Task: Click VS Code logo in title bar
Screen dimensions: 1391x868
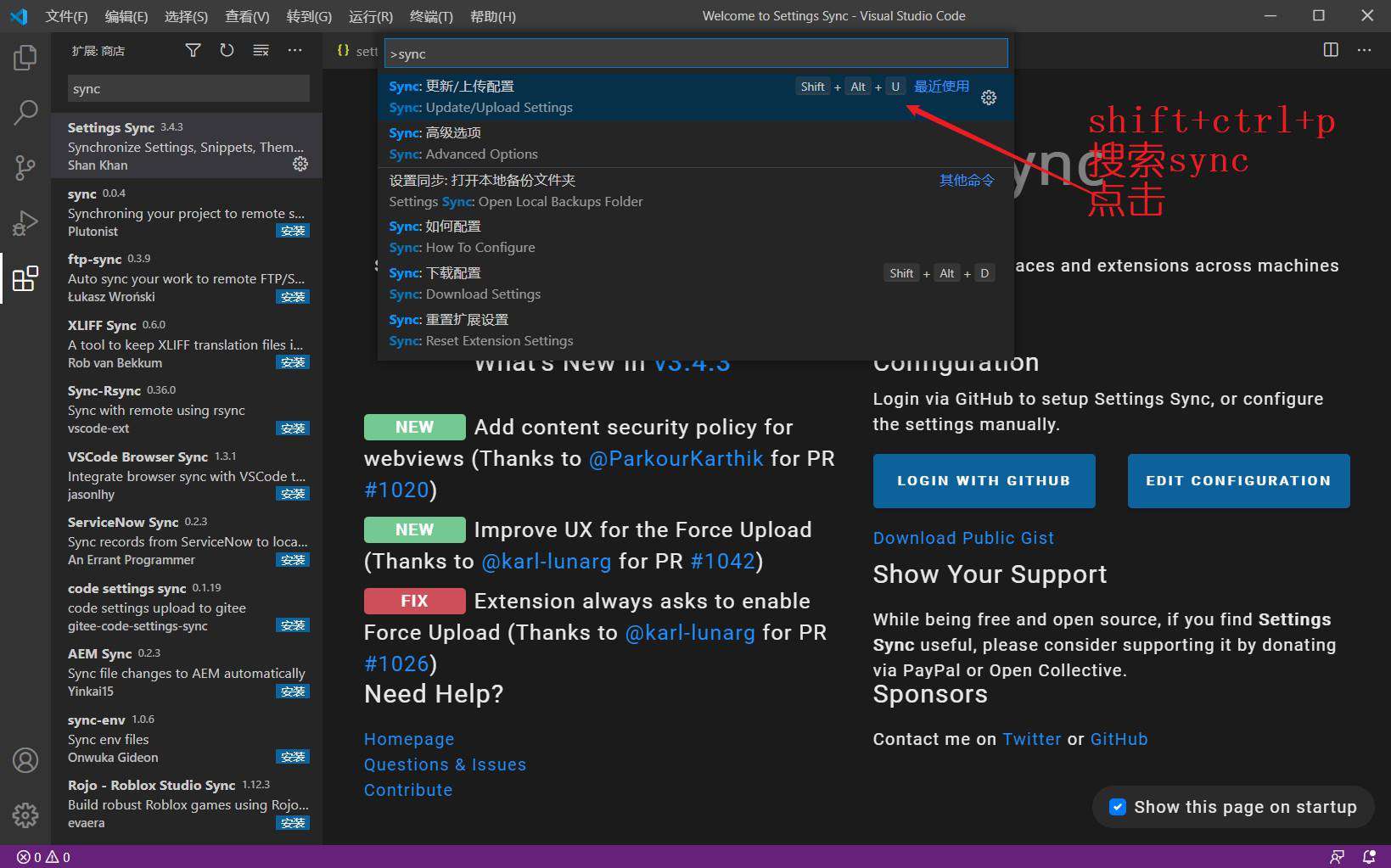Action: pyautogui.click(x=19, y=16)
